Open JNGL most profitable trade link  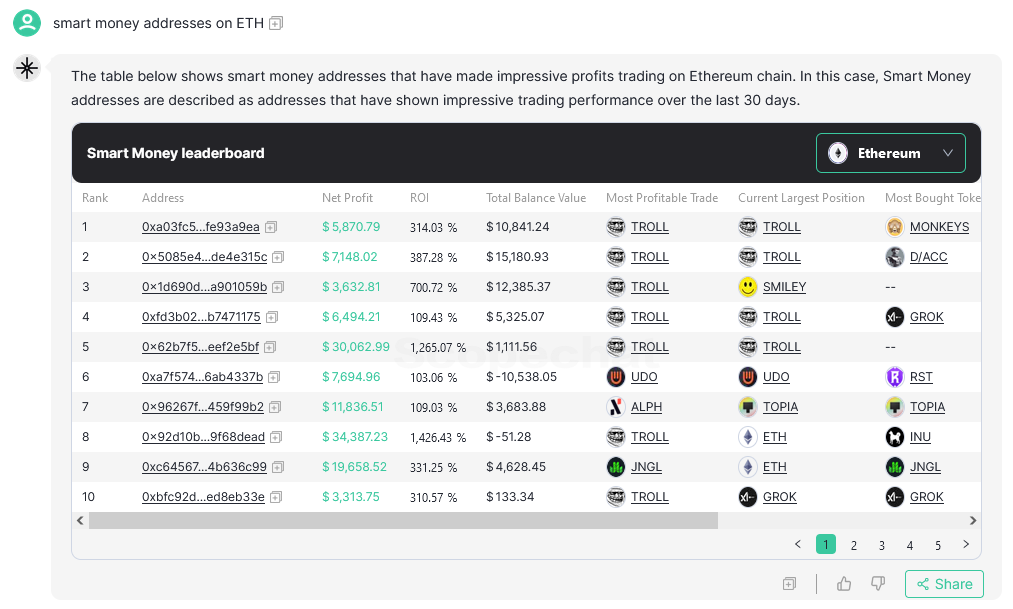(646, 467)
